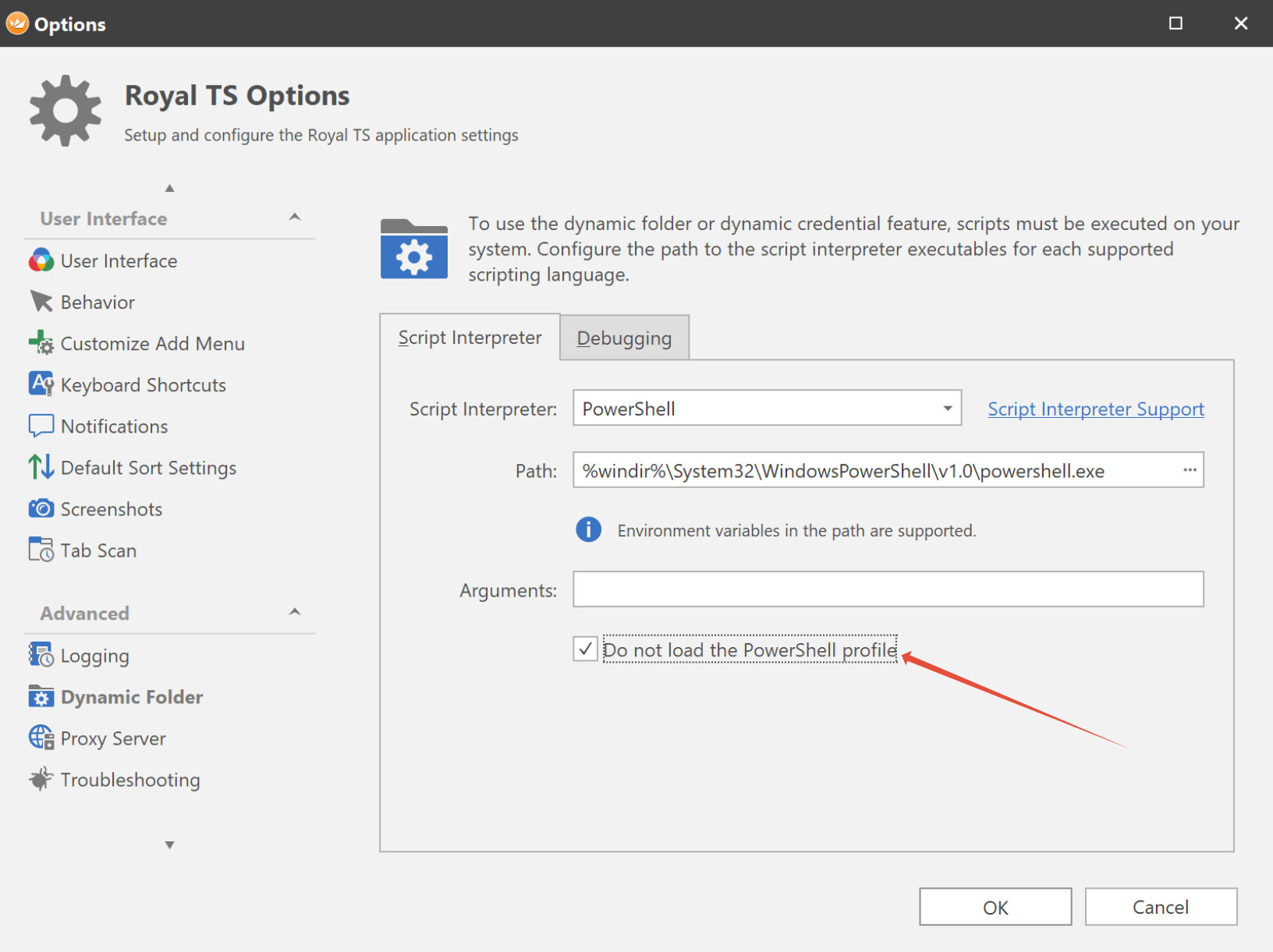This screenshot has width=1273, height=952.
Task: Uncheck Do not load the PowerShell profile
Action: pos(585,649)
